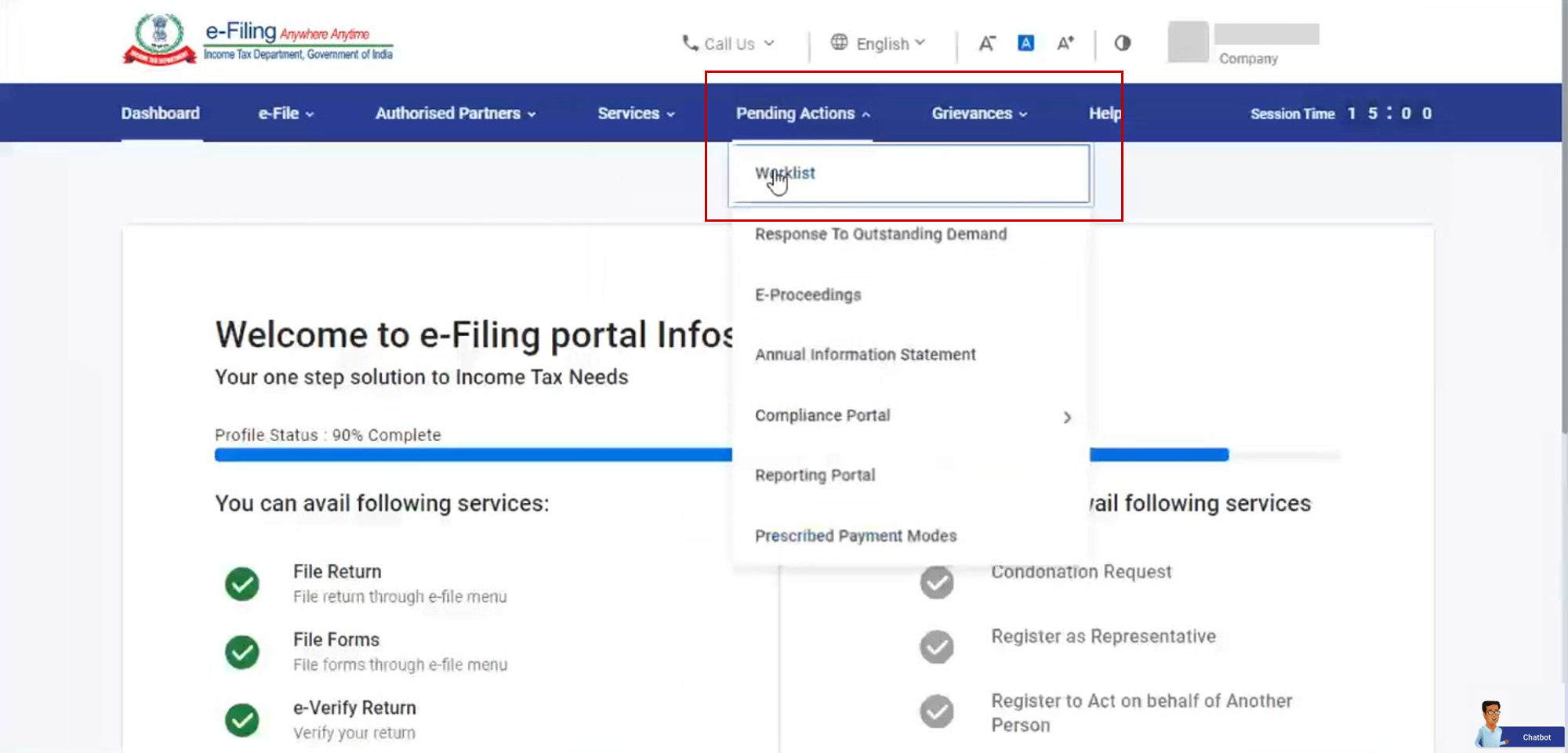Select Prescribed Payment Modes option

click(x=855, y=536)
